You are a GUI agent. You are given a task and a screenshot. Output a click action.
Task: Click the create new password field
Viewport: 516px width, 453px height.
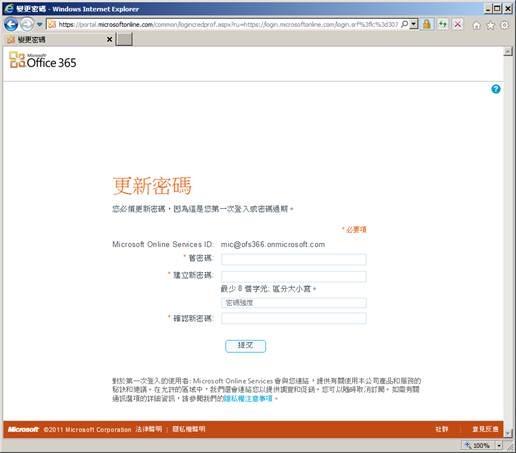294,277
